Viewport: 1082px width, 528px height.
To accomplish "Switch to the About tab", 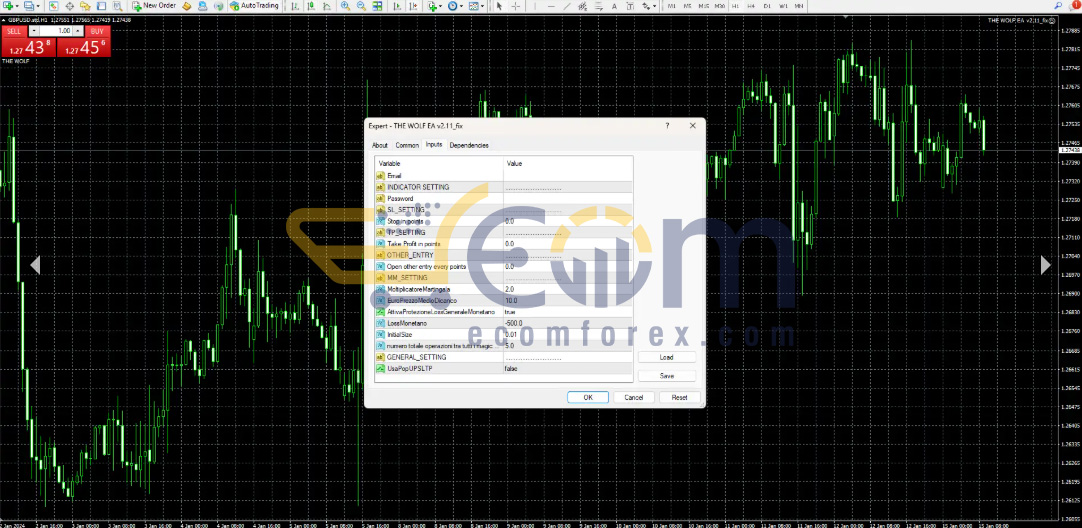I will pos(380,145).
